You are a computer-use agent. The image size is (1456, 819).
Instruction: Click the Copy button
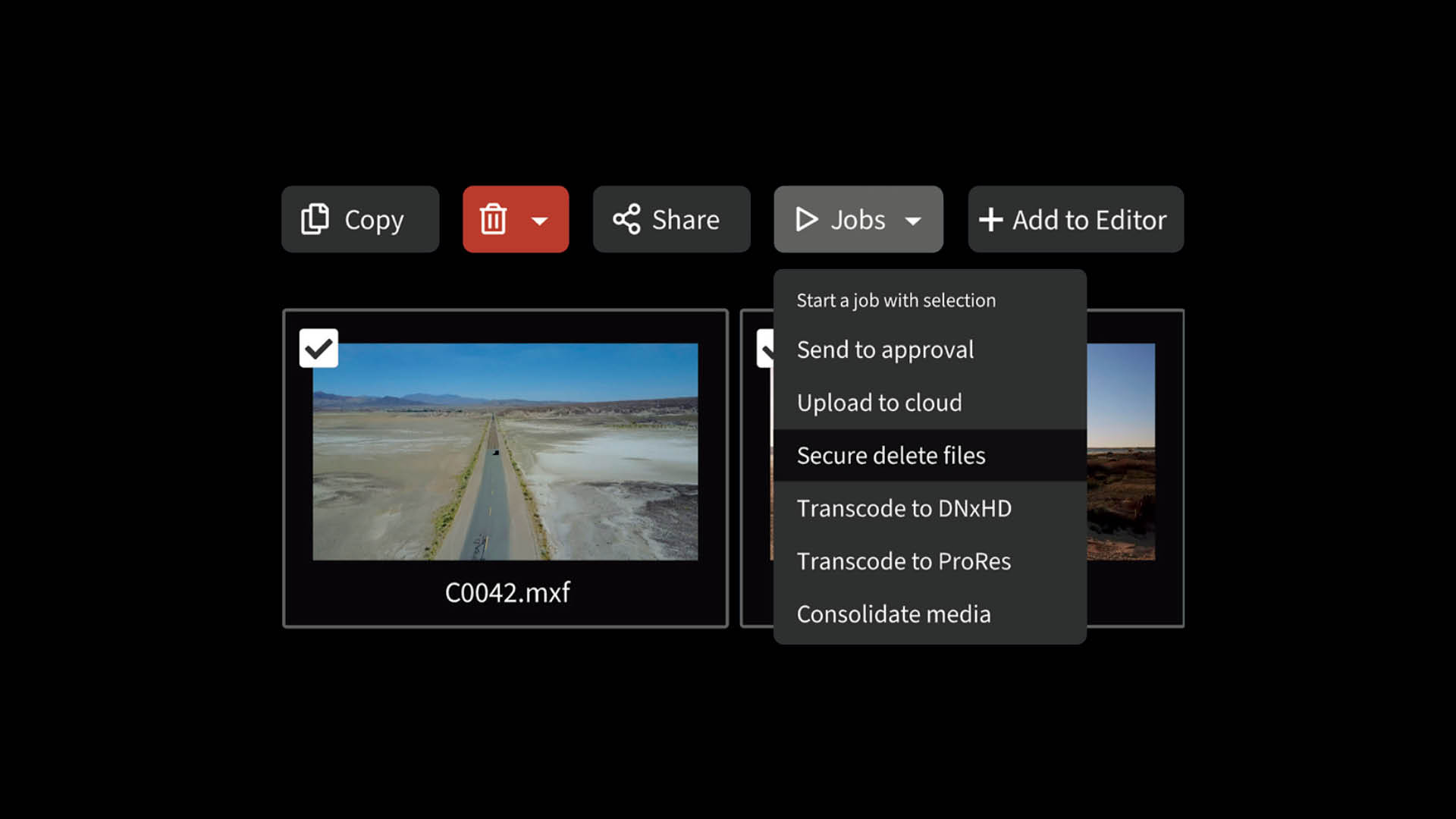coord(360,219)
